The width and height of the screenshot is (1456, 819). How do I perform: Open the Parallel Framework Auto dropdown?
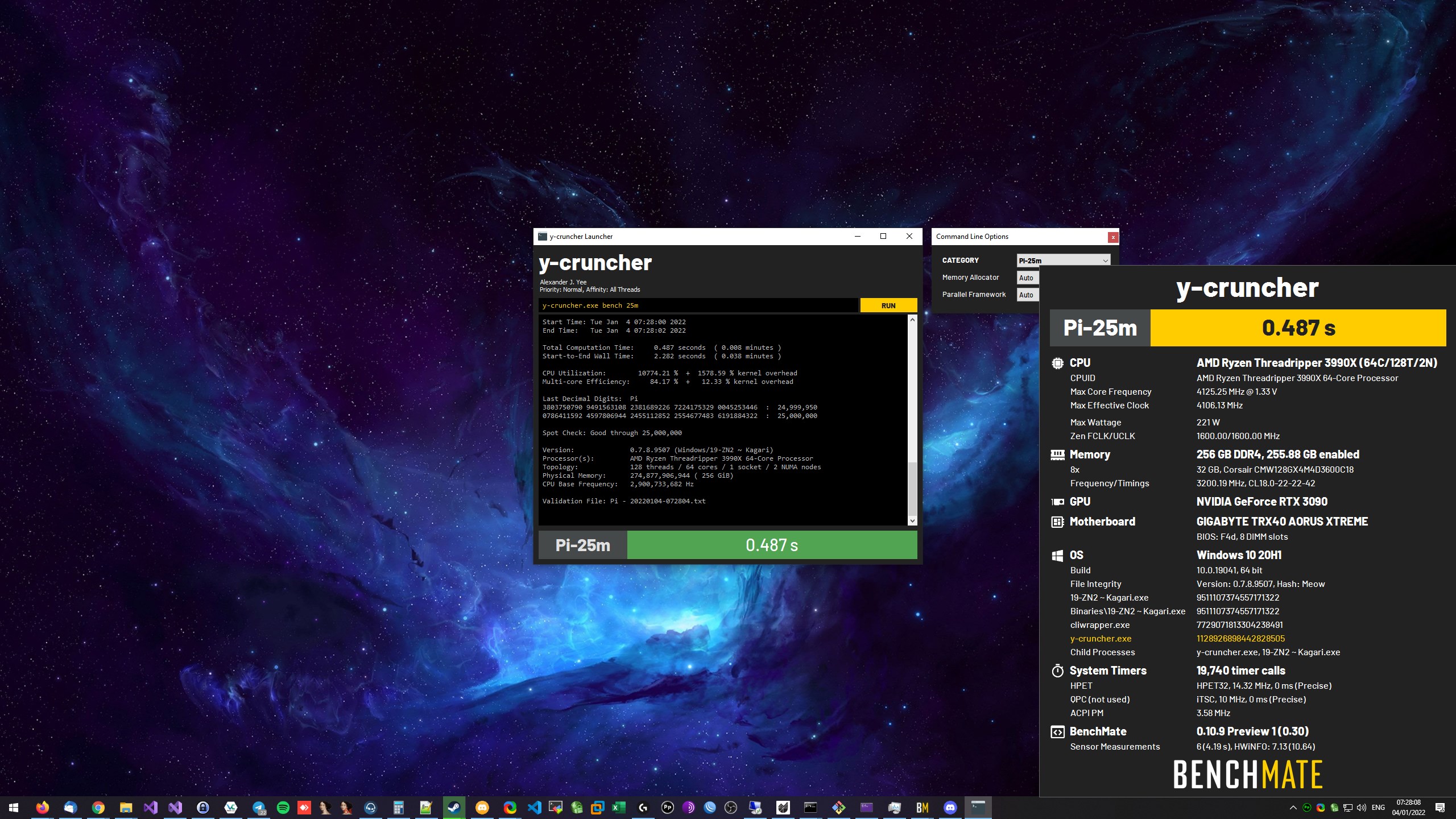tap(1028, 295)
